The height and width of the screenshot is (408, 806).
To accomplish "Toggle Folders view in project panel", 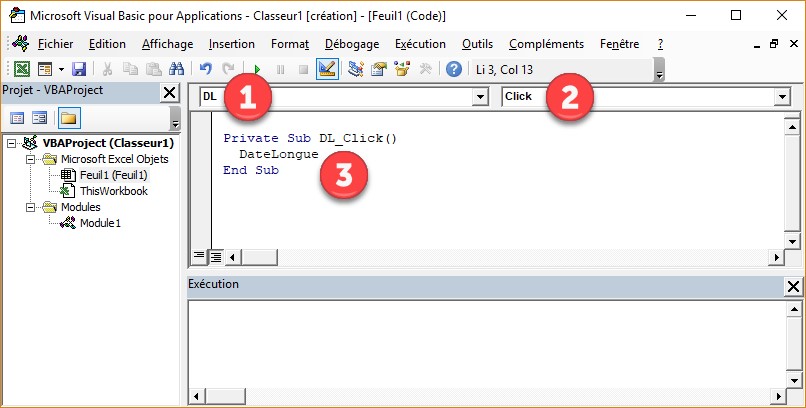I will [68, 118].
